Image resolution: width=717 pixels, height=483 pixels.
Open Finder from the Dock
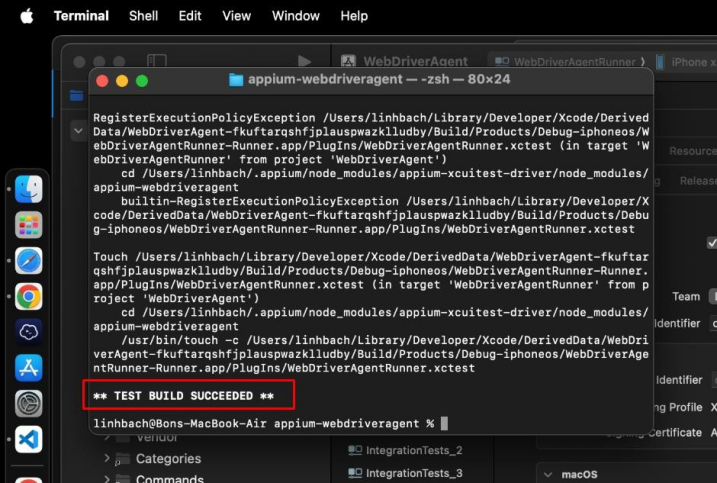[28, 189]
